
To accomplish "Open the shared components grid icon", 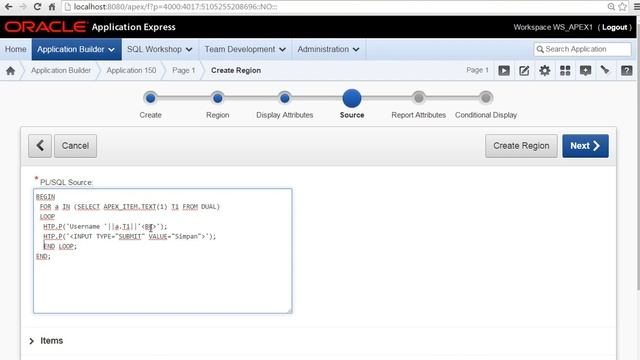I will 565,71.
